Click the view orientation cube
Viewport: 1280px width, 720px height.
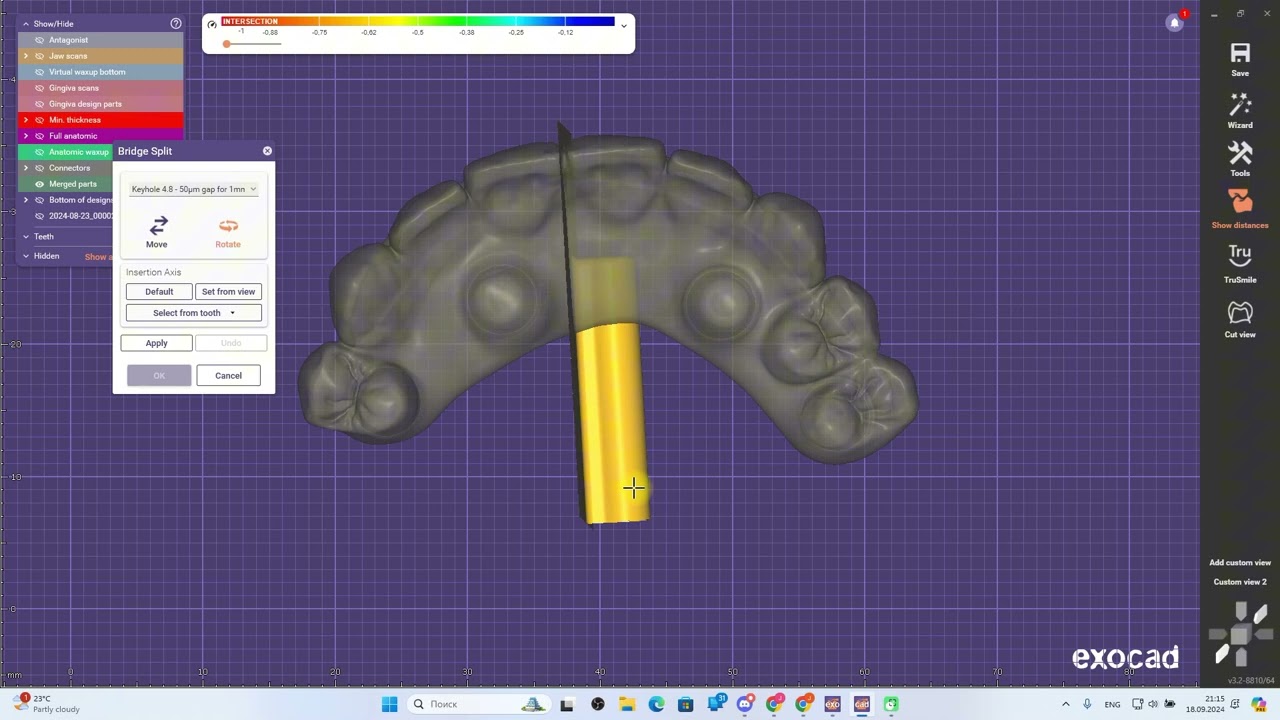point(1240,634)
